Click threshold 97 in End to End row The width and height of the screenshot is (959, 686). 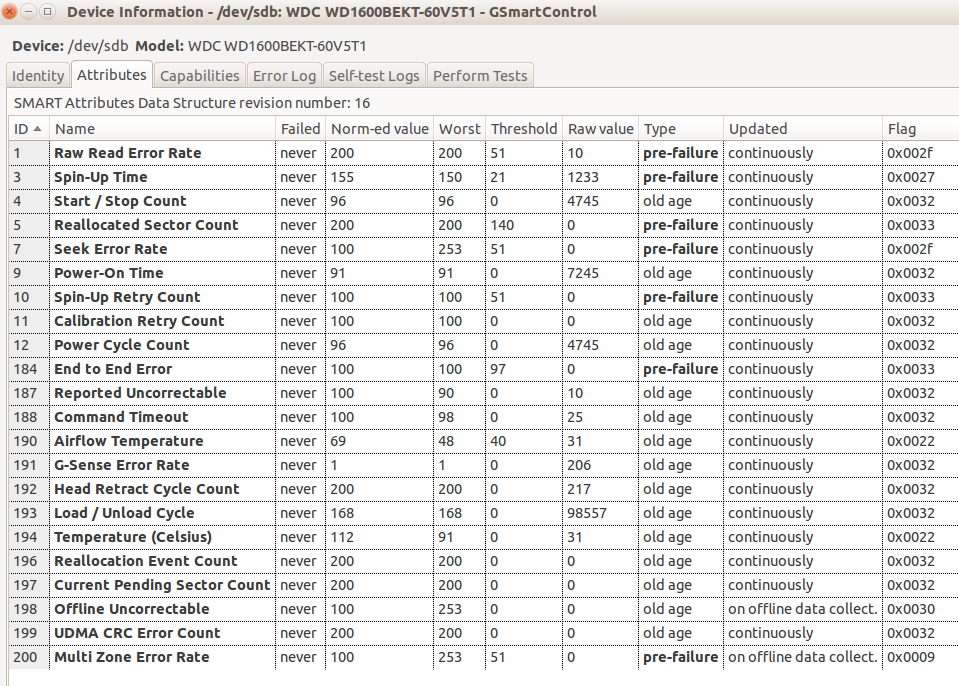click(x=498, y=369)
